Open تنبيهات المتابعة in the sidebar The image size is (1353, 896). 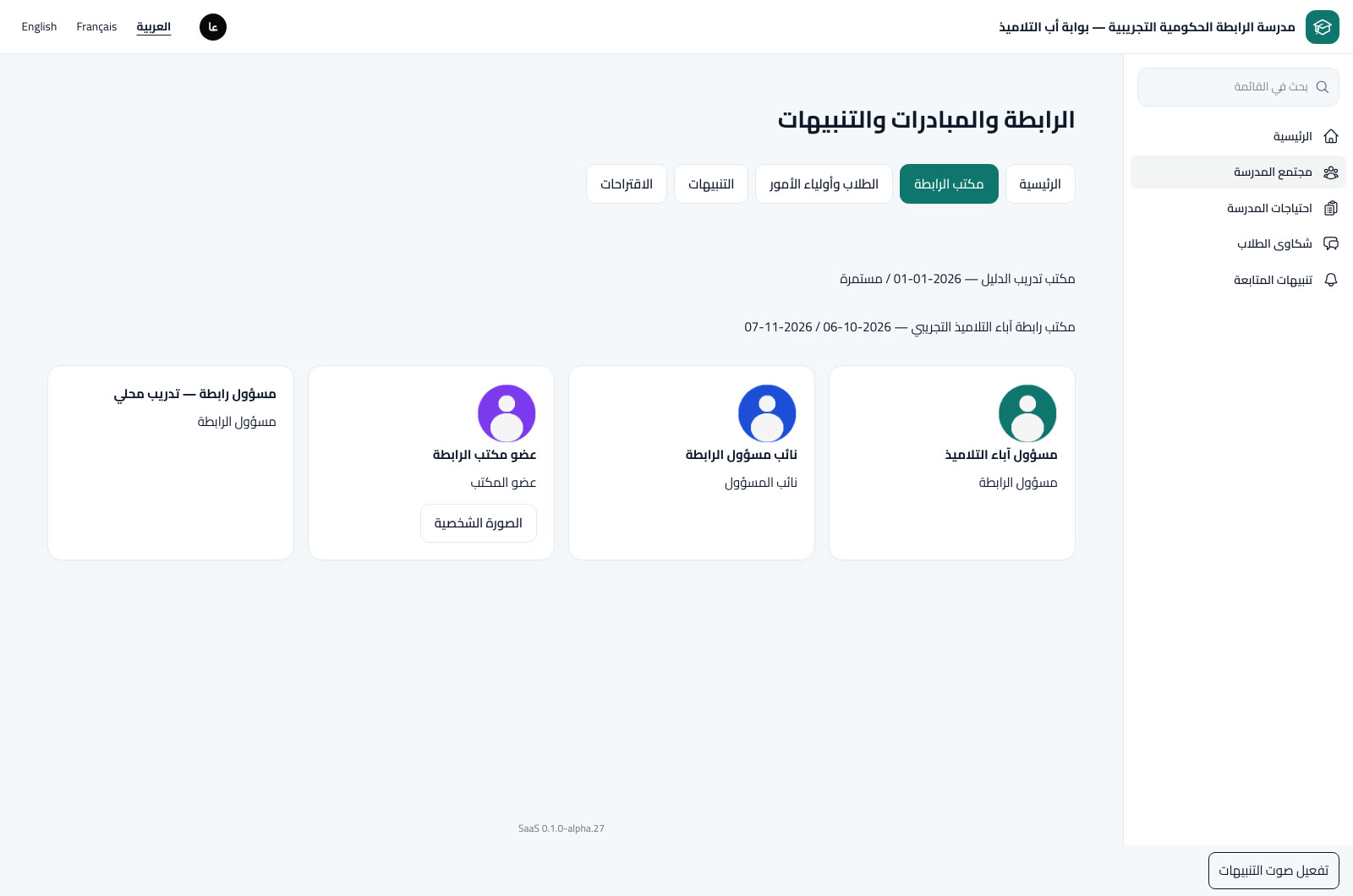pos(1238,280)
